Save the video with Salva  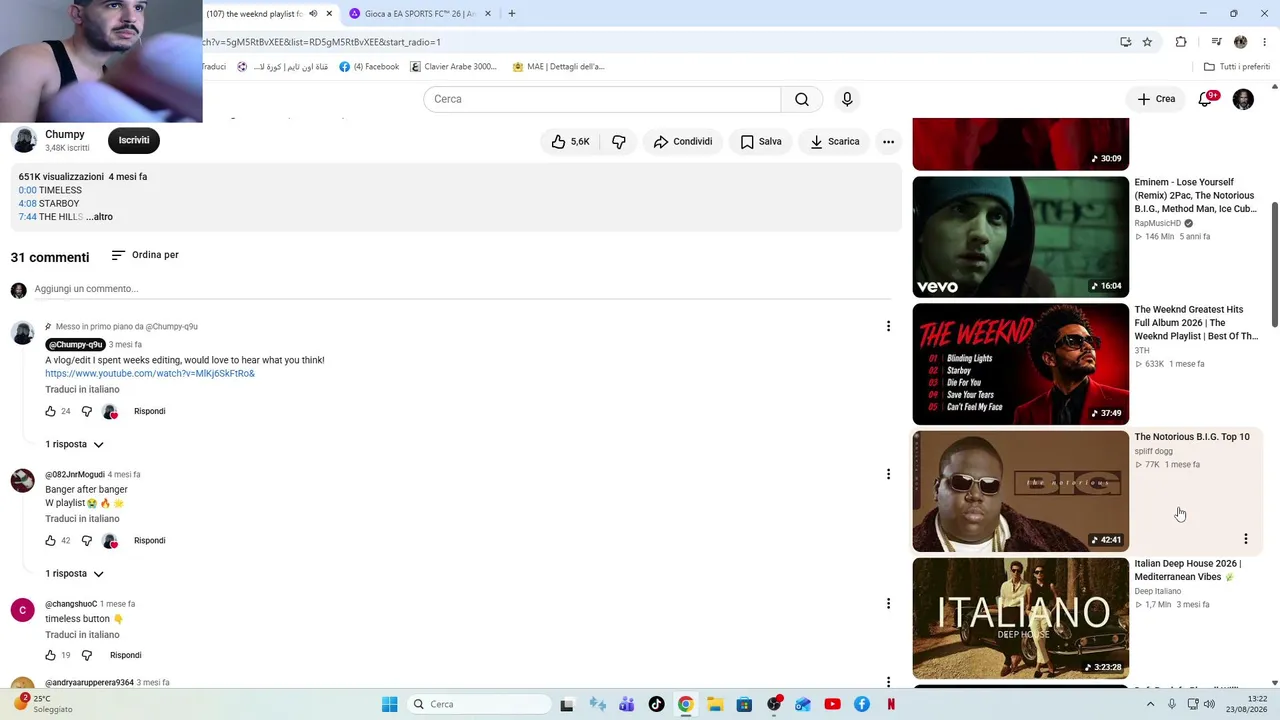click(x=760, y=142)
